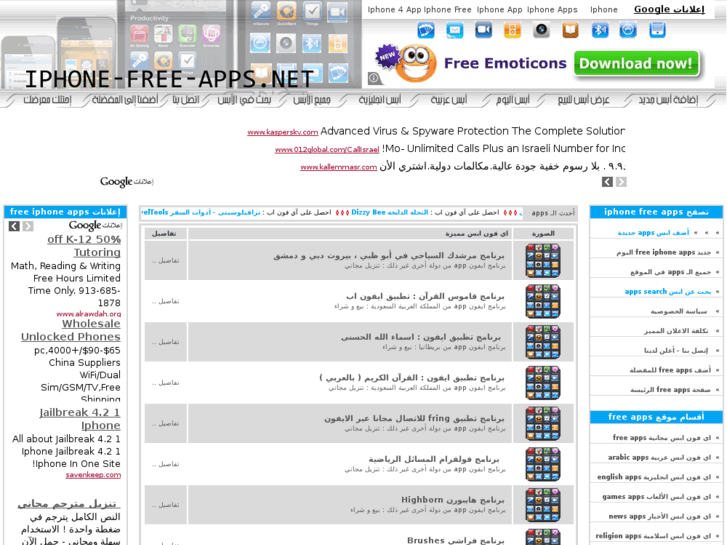The image size is (727, 545).
Task: Click تفاصيل for the fring row
Action: 166,423
